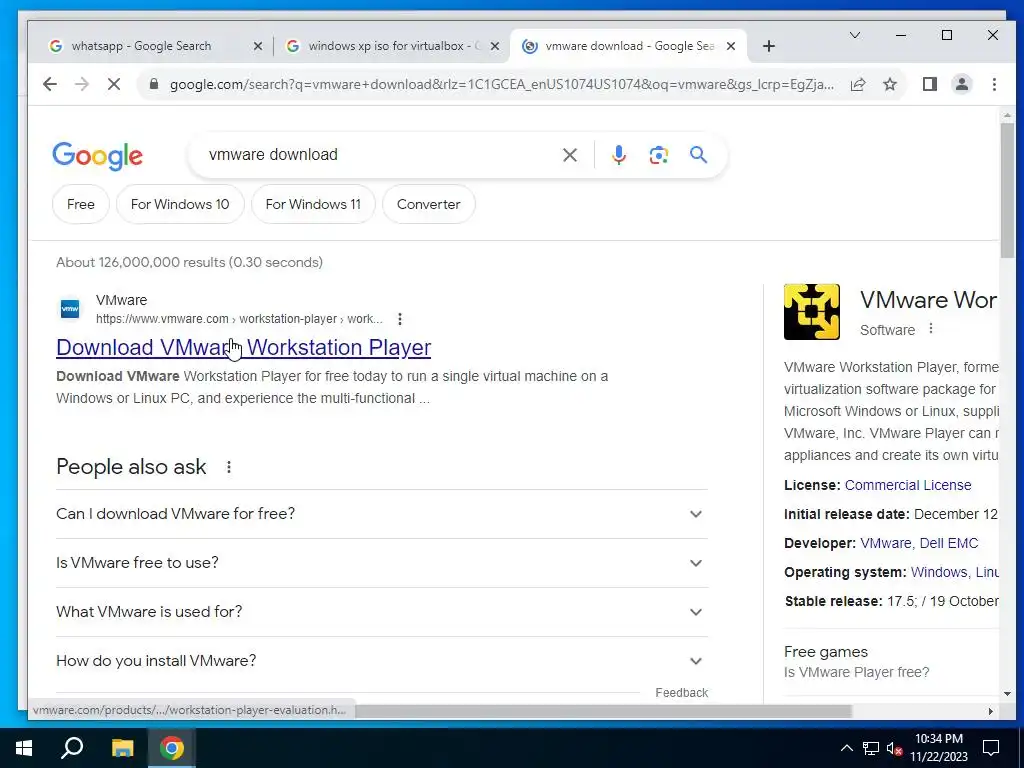Click the Feedback link
1024x768 pixels.
681,693
